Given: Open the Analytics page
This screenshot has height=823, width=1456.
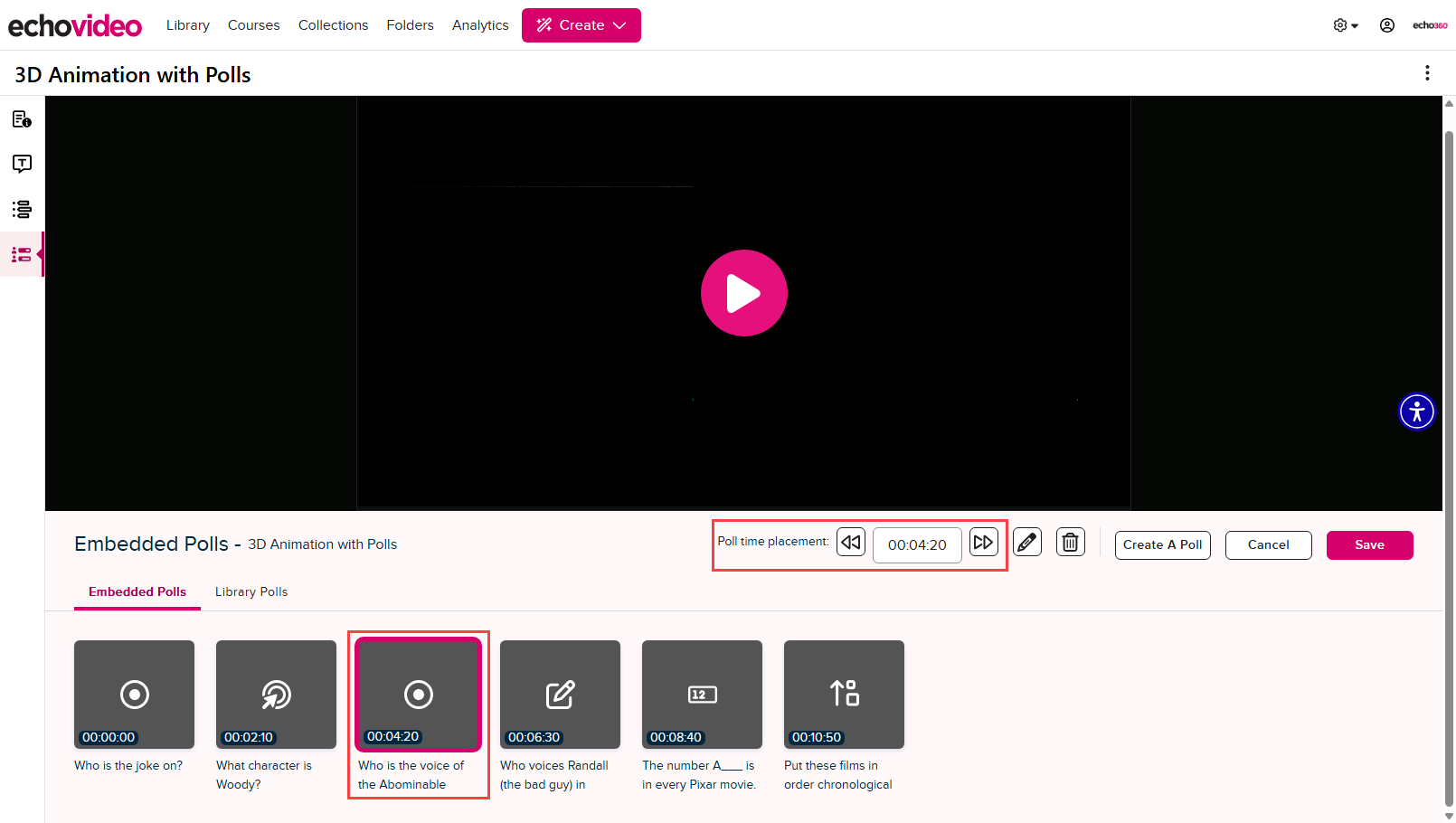Looking at the screenshot, I should click(480, 25).
